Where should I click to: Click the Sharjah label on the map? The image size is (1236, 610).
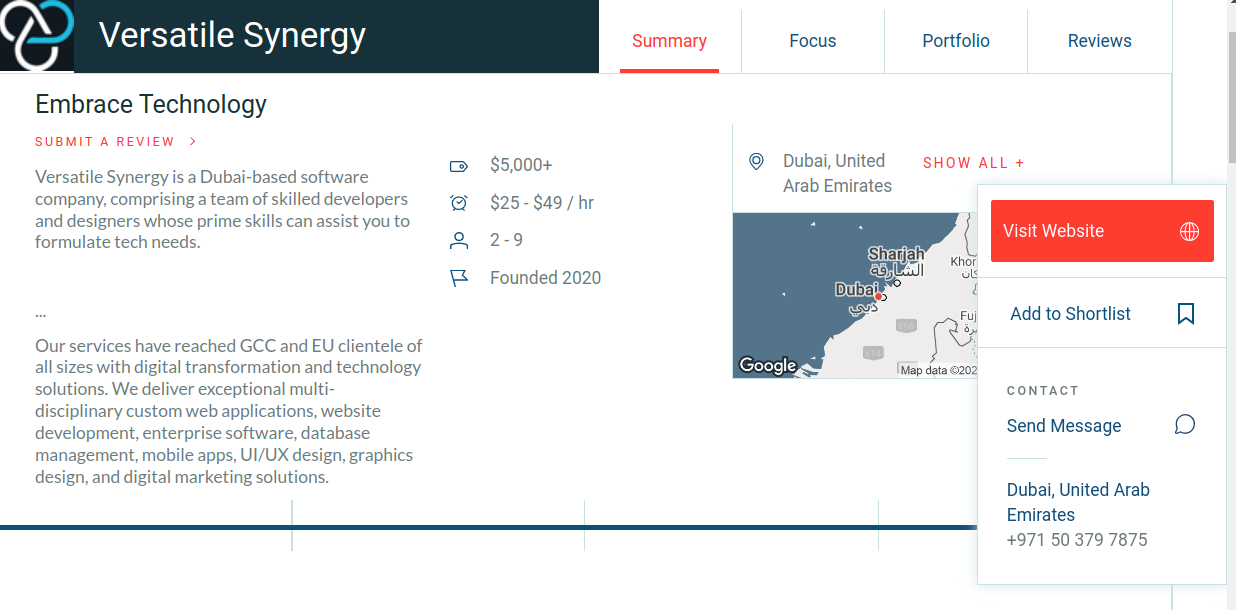click(x=896, y=255)
